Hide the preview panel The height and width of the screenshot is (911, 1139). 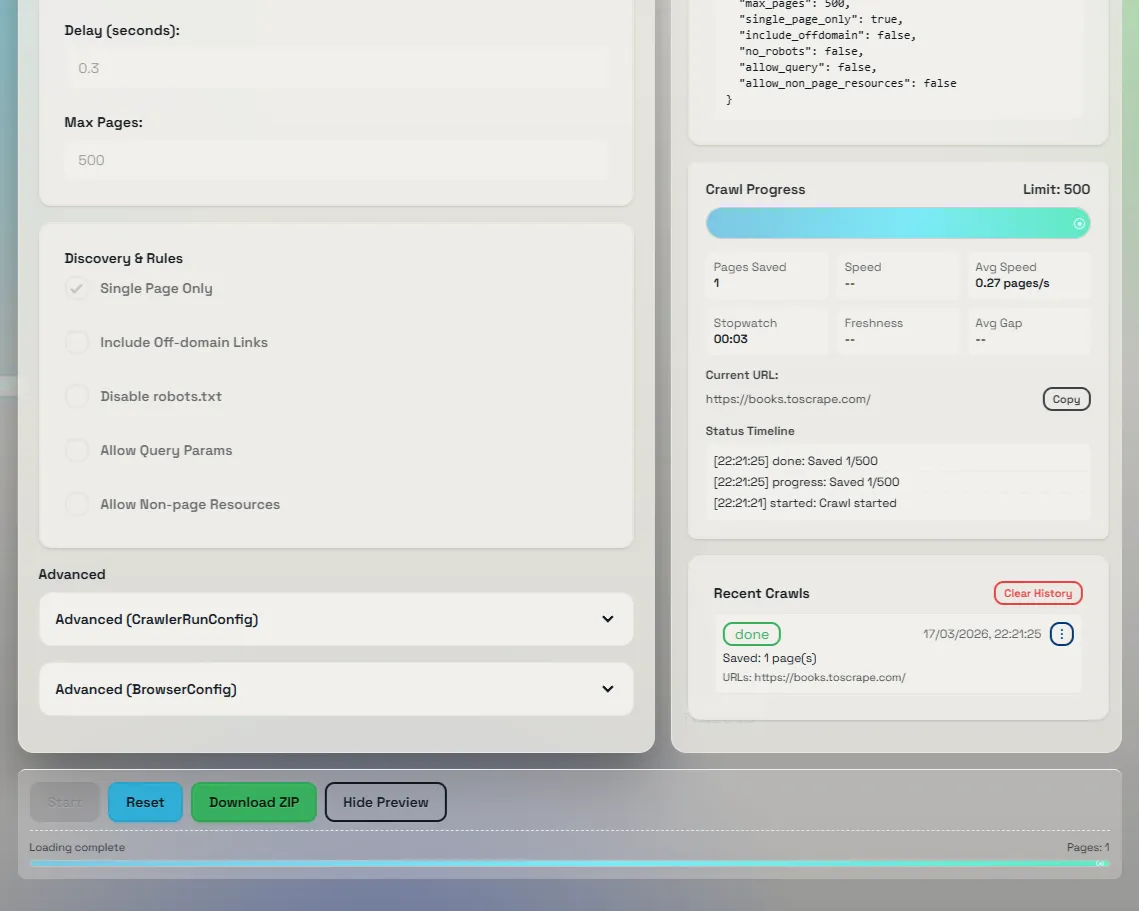click(x=386, y=802)
